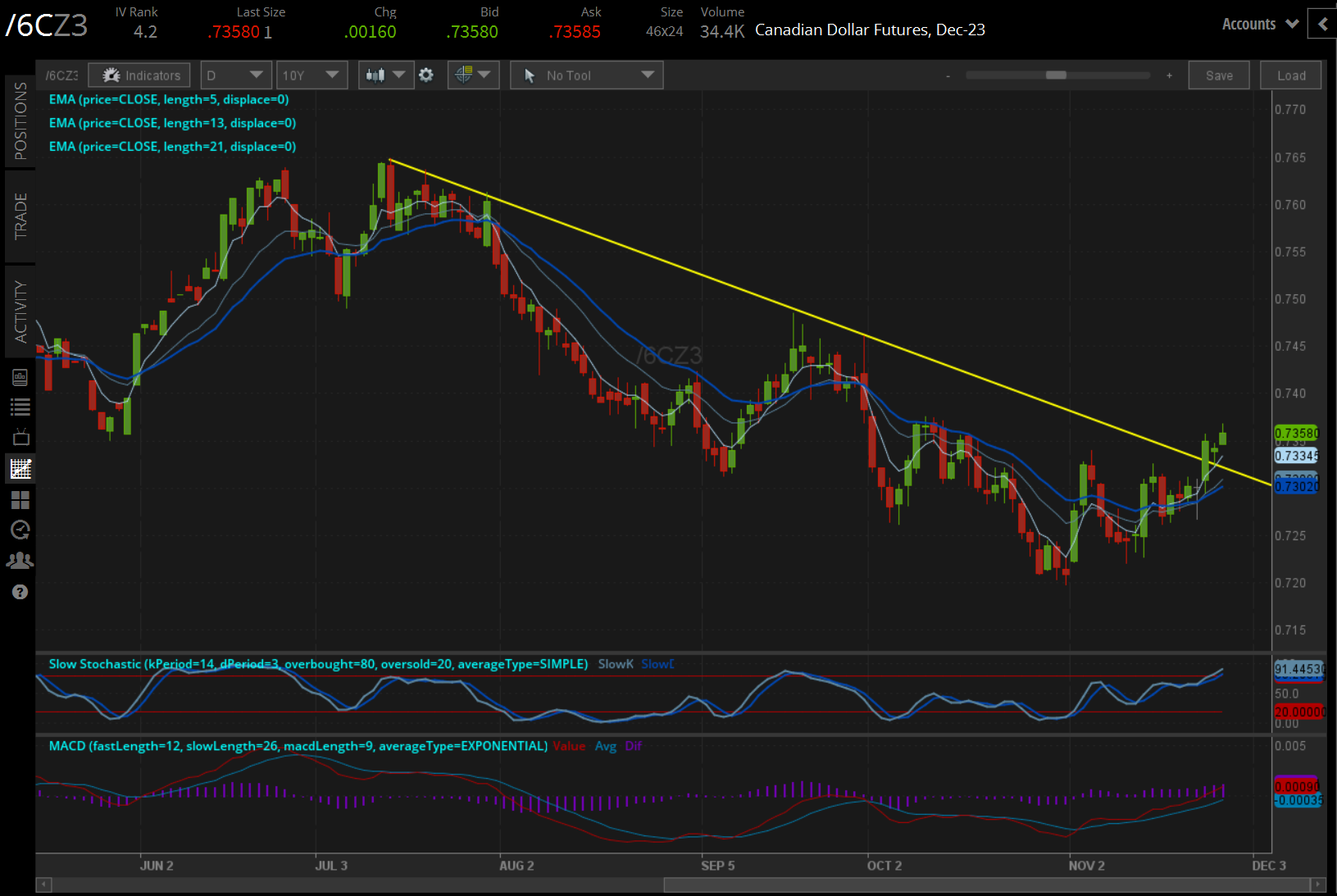Click the Save button

tap(1218, 75)
